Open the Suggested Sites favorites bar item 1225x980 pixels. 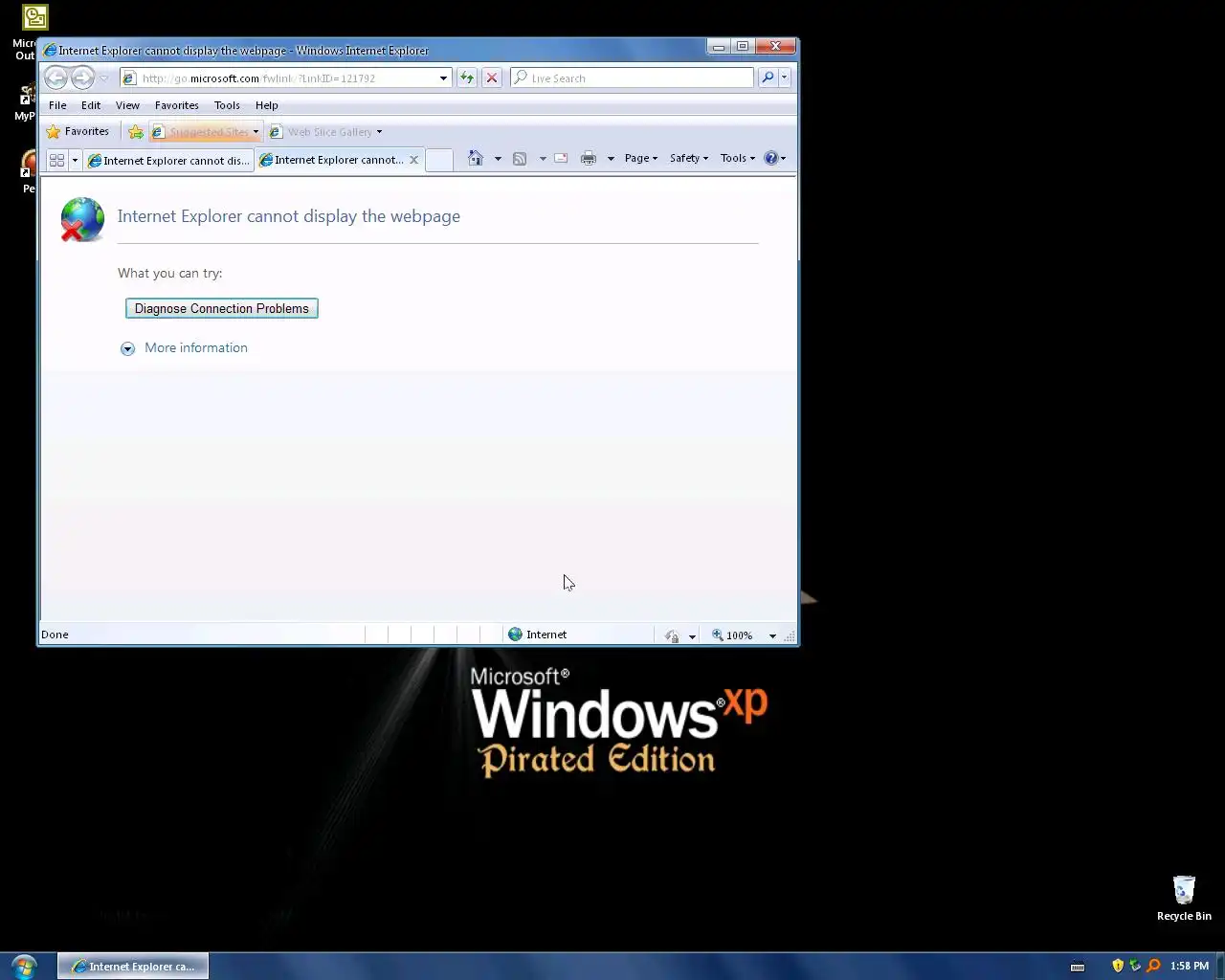(x=205, y=132)
